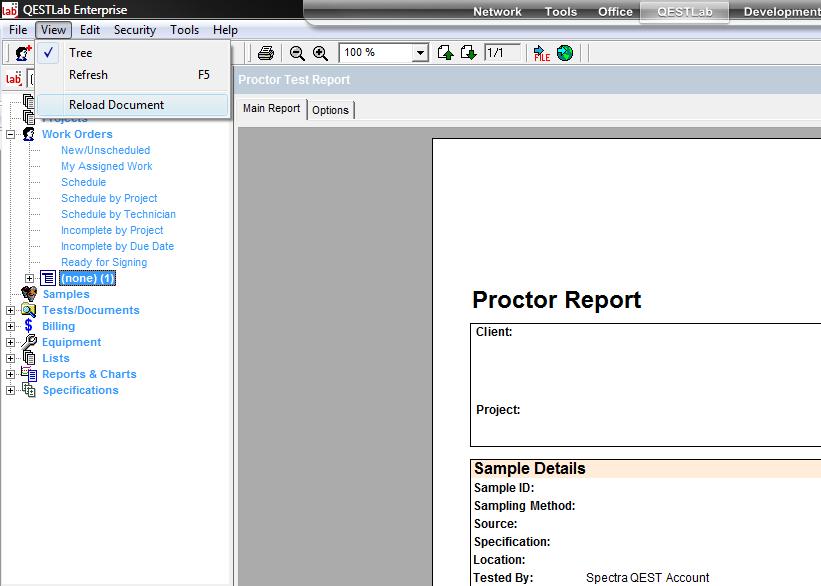821x586 pixels.
Task: Zoom out using the magnifier minus icon
Action: (x=297, y=53)
